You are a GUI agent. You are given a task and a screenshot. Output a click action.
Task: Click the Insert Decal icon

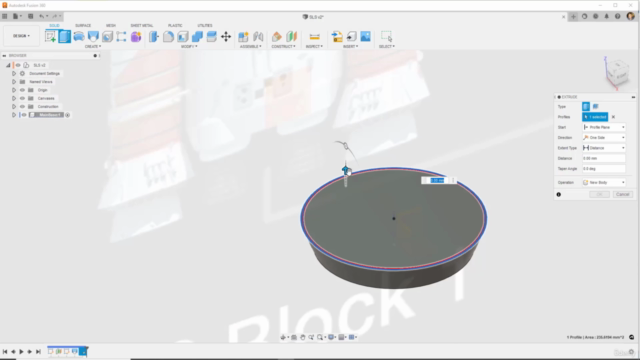tap(351, 36)
